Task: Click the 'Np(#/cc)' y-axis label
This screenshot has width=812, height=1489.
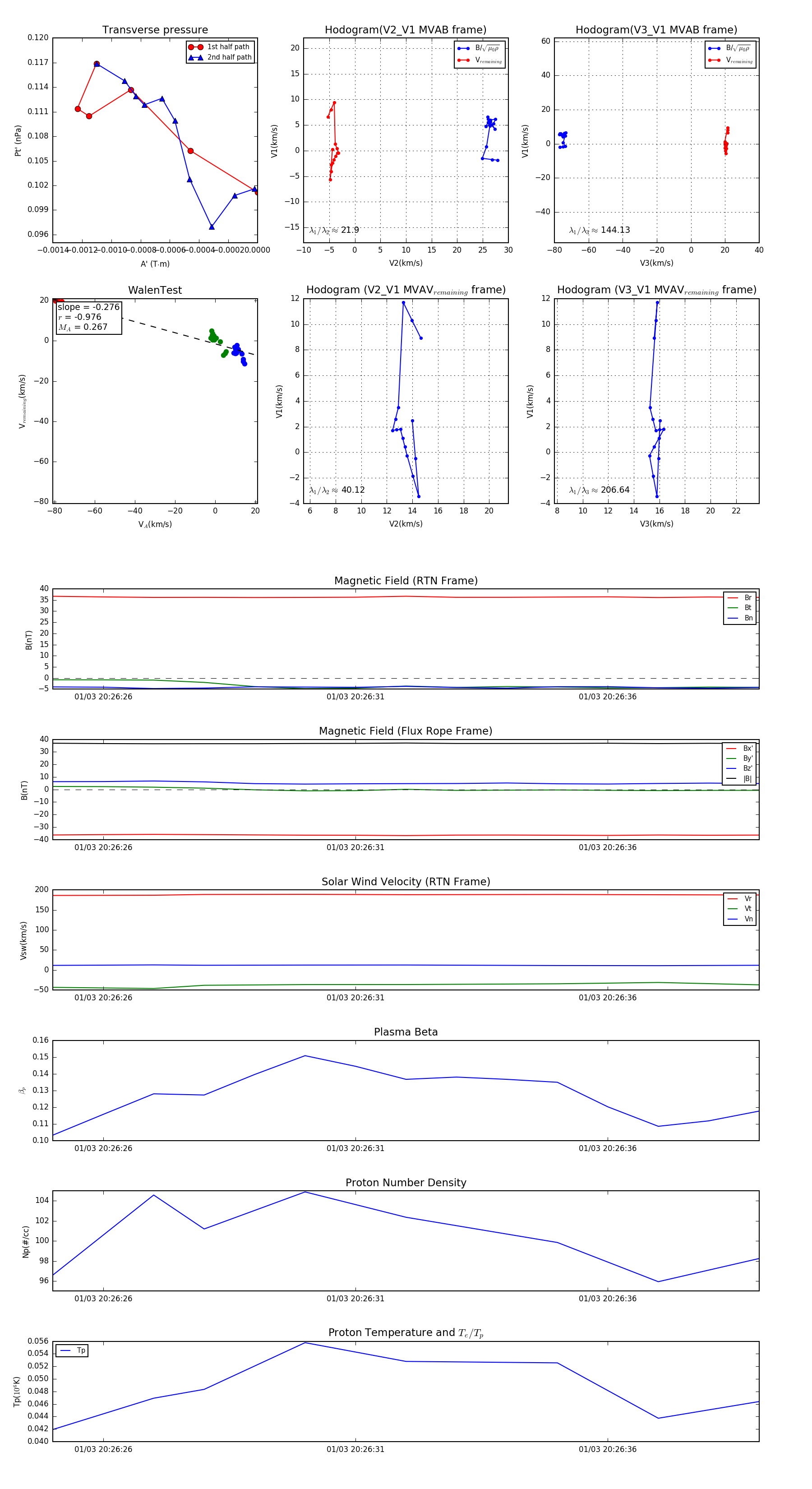Action: click(25, 1242)
